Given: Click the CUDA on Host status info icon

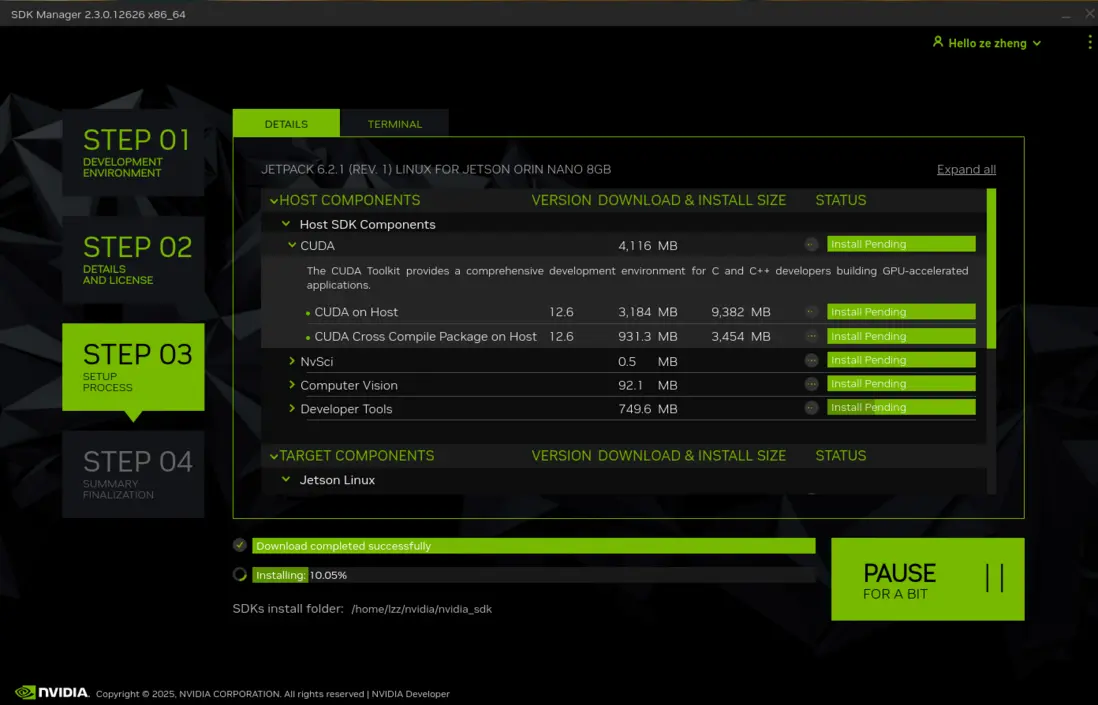Looking at the screenshot, I should tap(811, 312).
